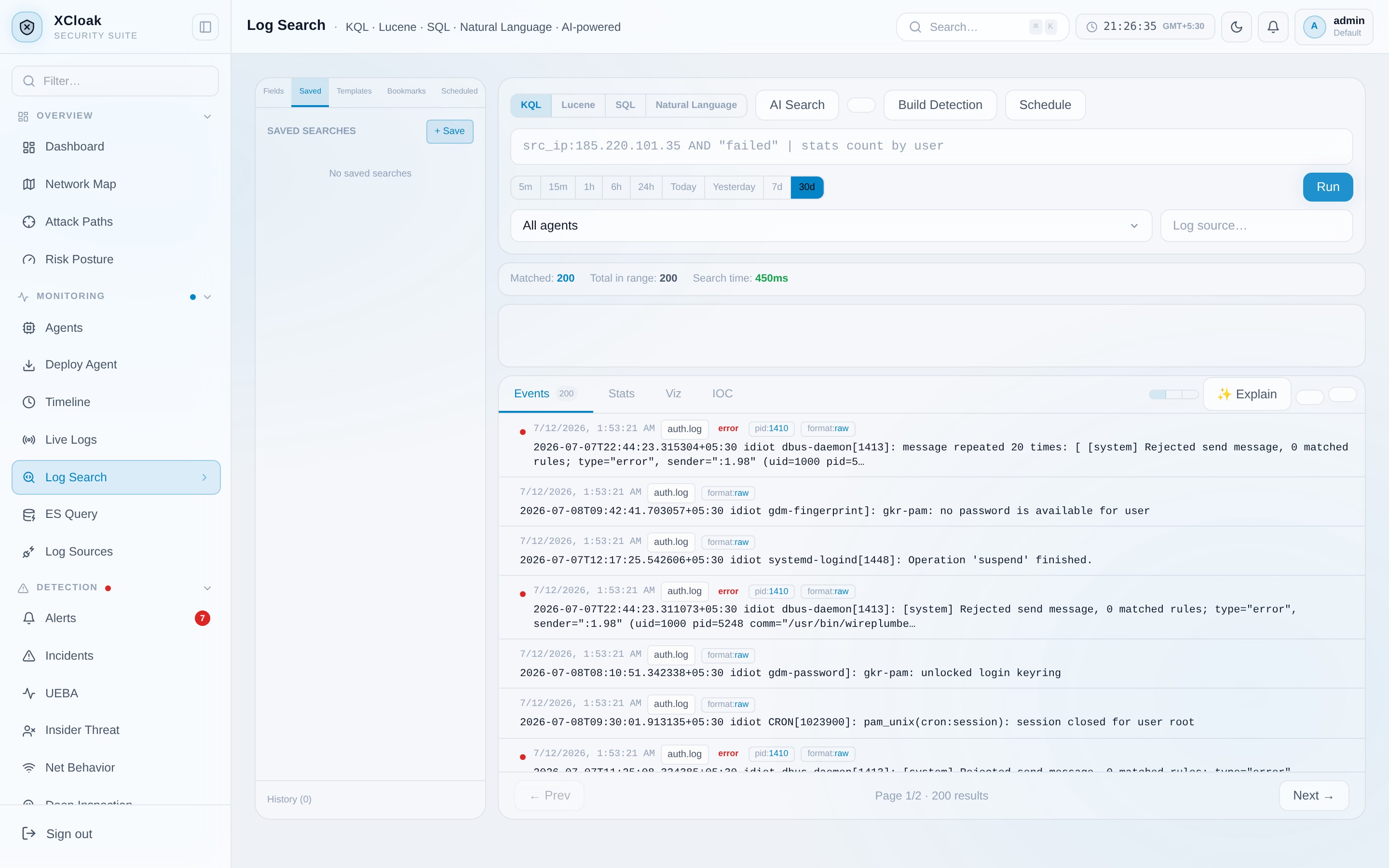Click the clock time display
The image size is (1389, 868).
(1145, 27)
